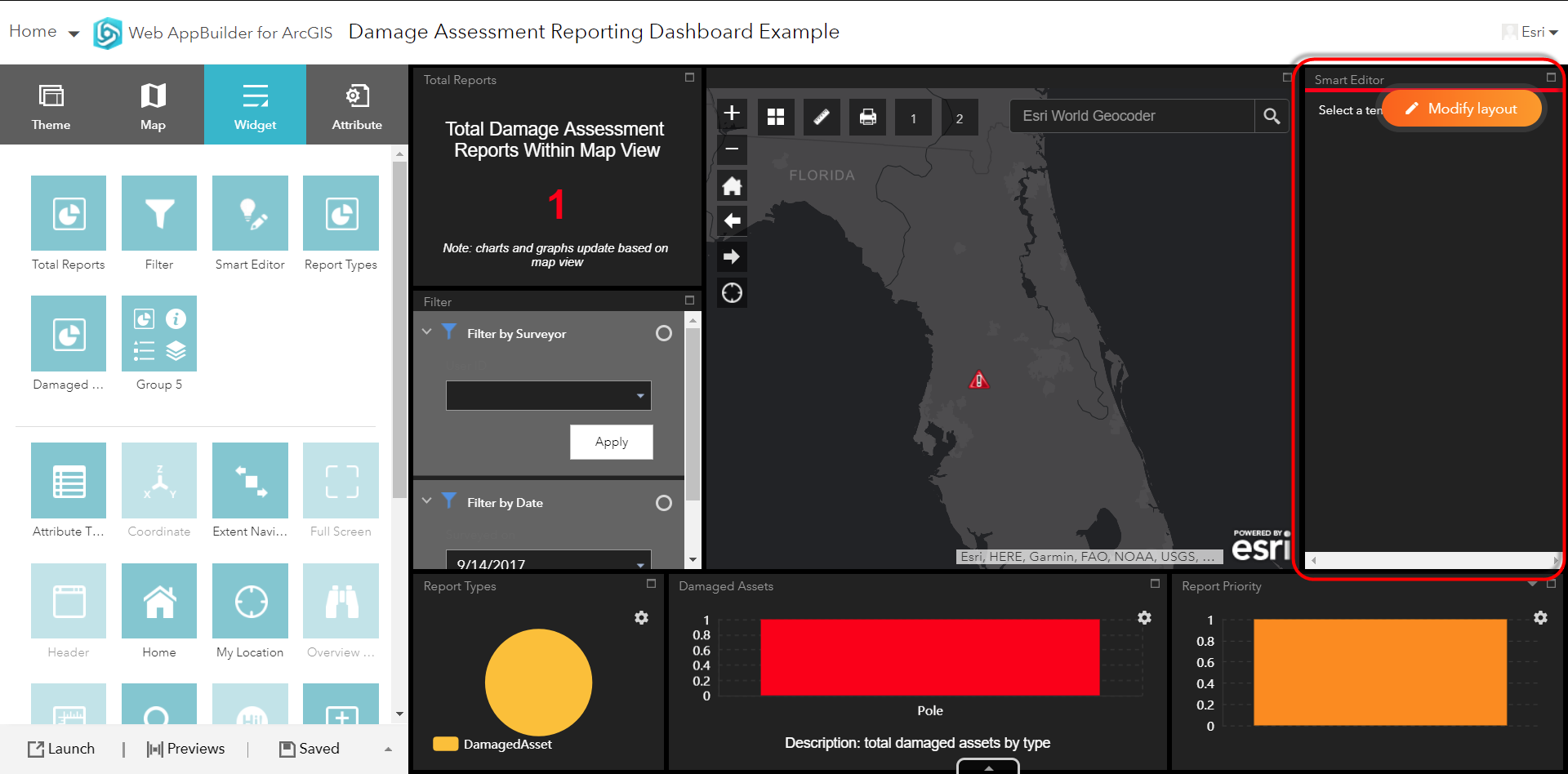Open map widget placeholder 2
1568x774 pixels.
coord(959,117)
